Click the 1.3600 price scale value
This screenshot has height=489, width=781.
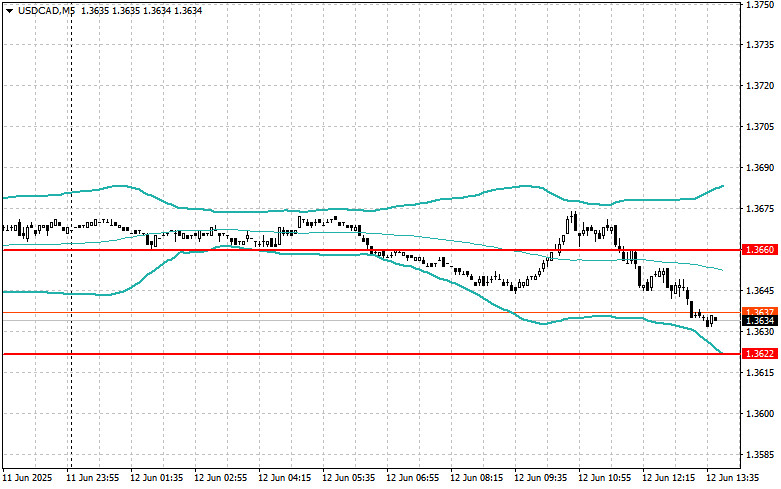760,414
